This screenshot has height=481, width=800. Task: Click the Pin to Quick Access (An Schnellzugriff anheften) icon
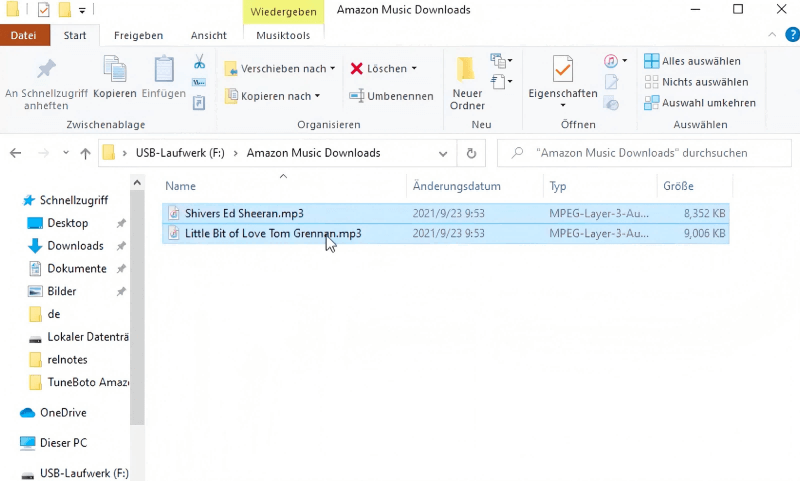[x=46, y=68]
